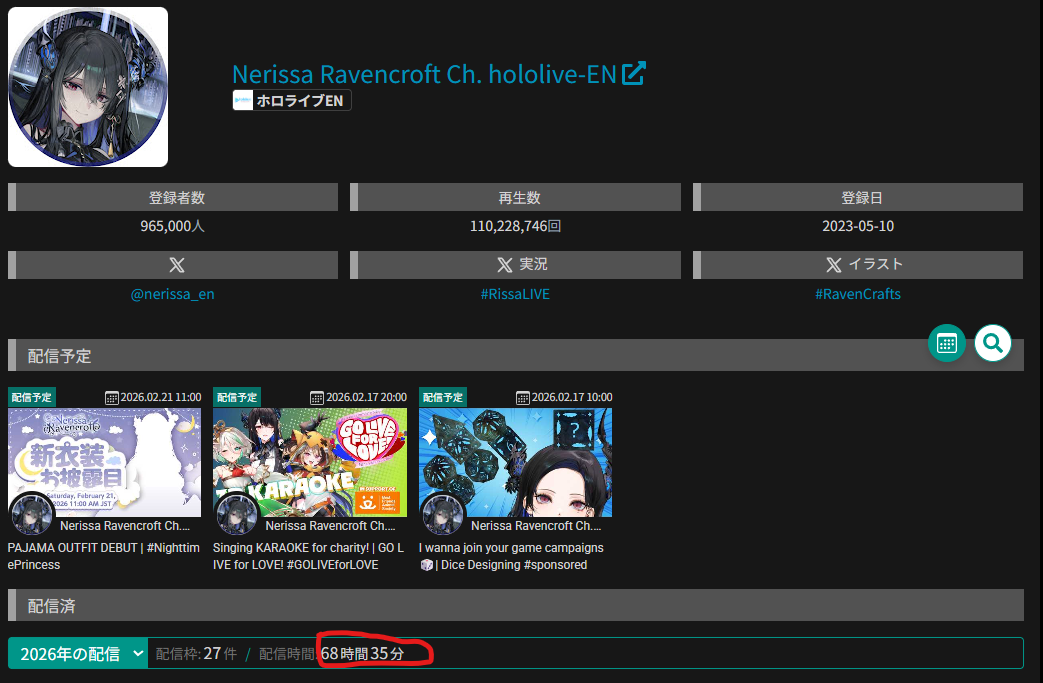The image size is (1043, 683).
Task: Click the 2026.02.17 20:00 date text
Action: pos(366,397)
